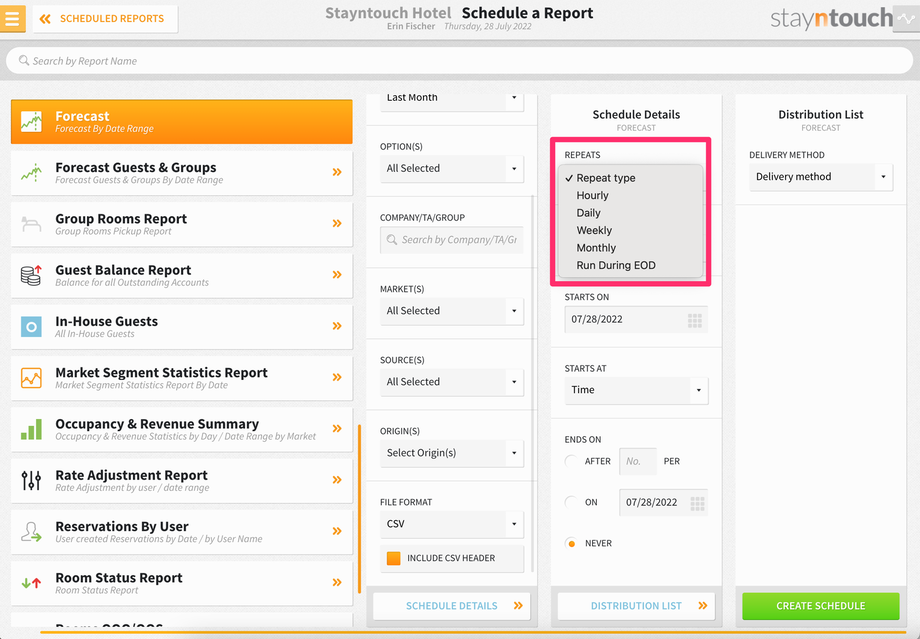Viewport: 920px width, 639px height.
Task: Click the Reservations By User person icon
Action: tap(31, 532)
